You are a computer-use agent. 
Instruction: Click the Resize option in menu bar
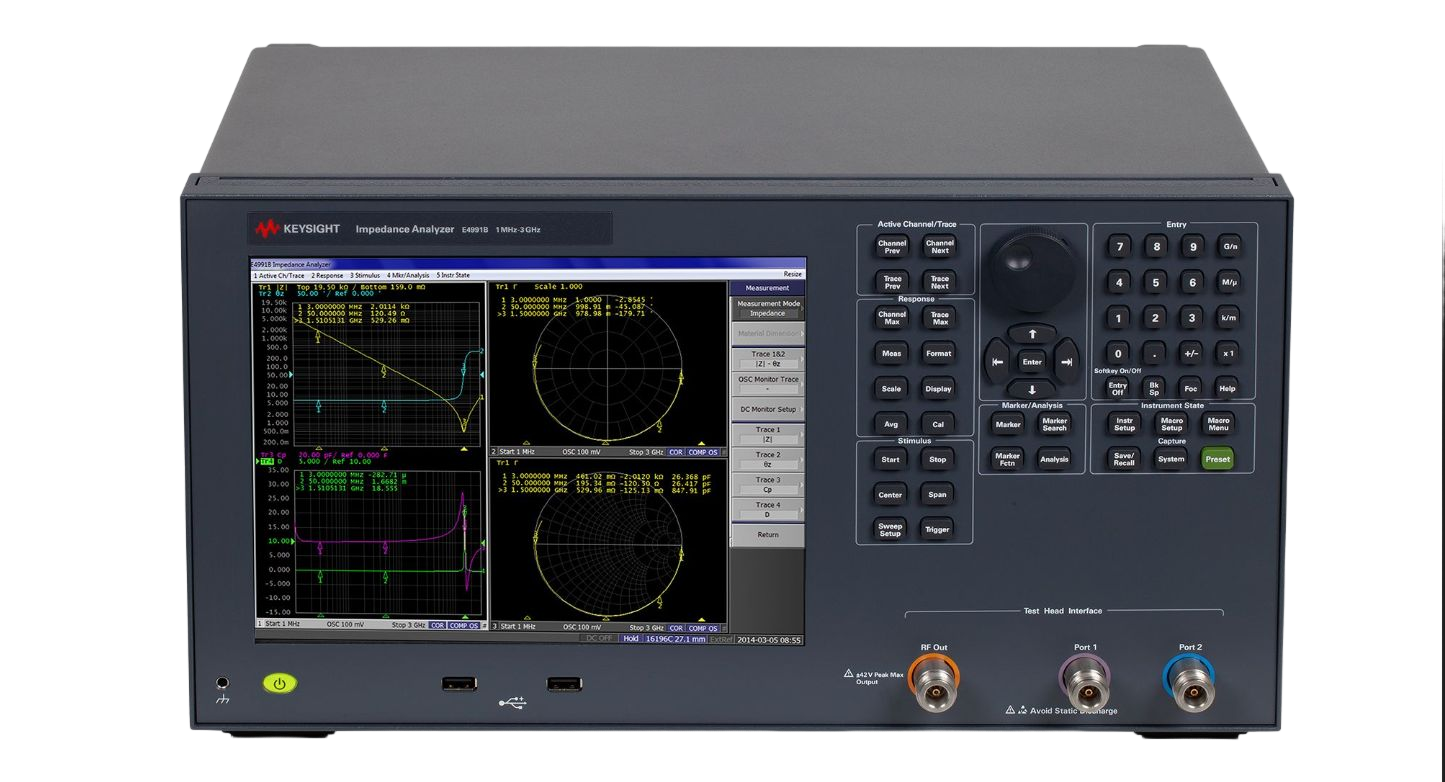[791, 274]
